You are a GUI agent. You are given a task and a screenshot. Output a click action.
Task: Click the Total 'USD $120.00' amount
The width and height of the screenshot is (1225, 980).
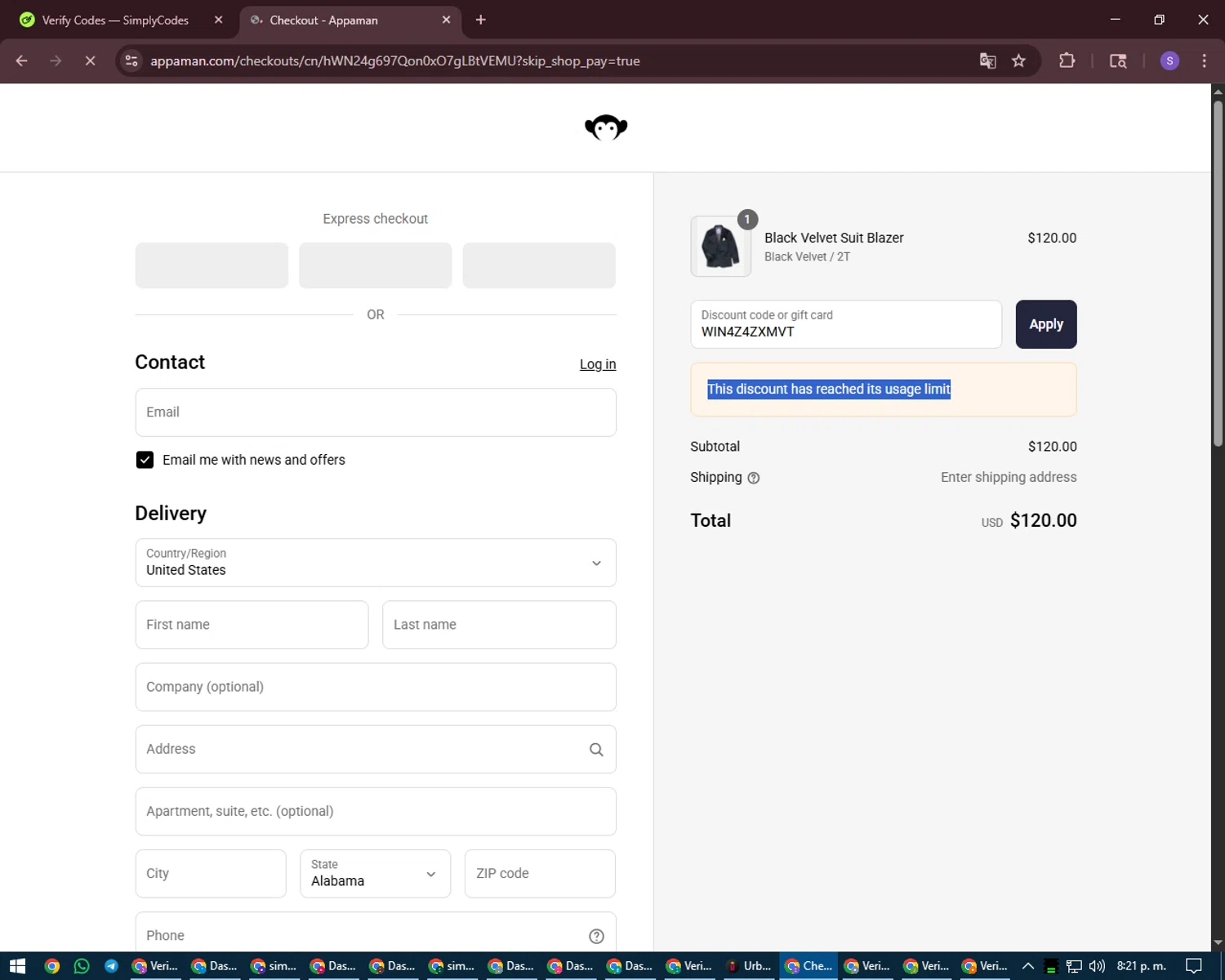point(1029,521)
